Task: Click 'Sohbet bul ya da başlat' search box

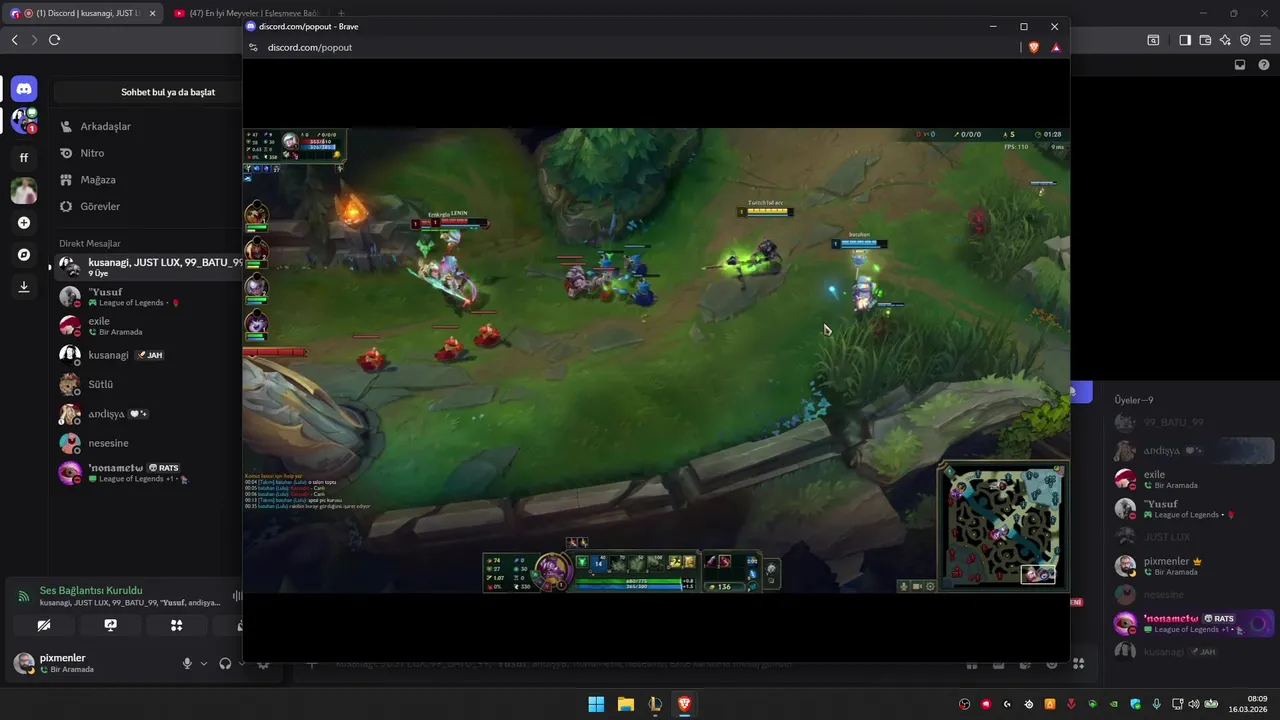Action: click(148, 92)
